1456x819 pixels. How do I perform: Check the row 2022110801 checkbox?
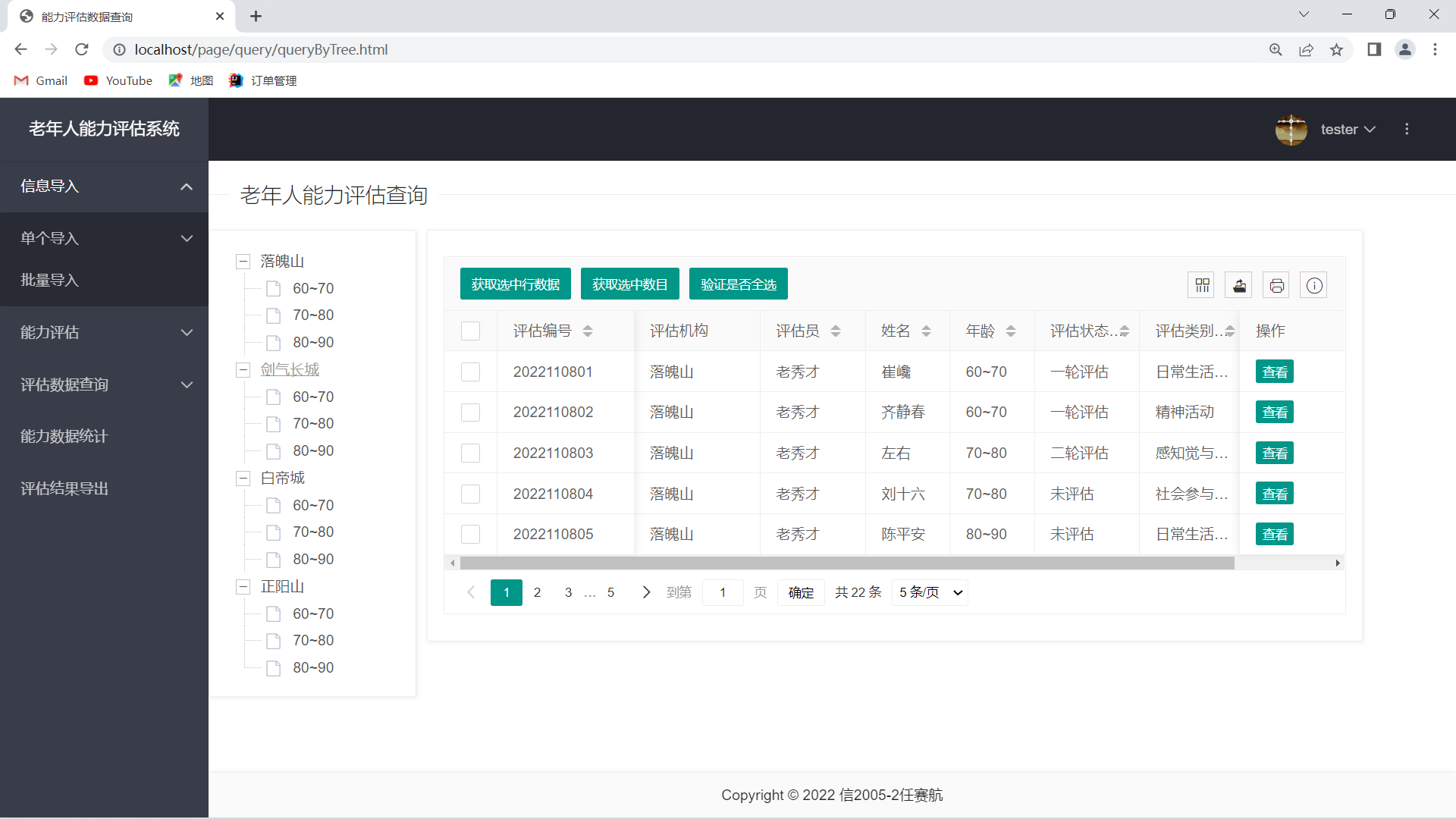(x=470, y=372)
